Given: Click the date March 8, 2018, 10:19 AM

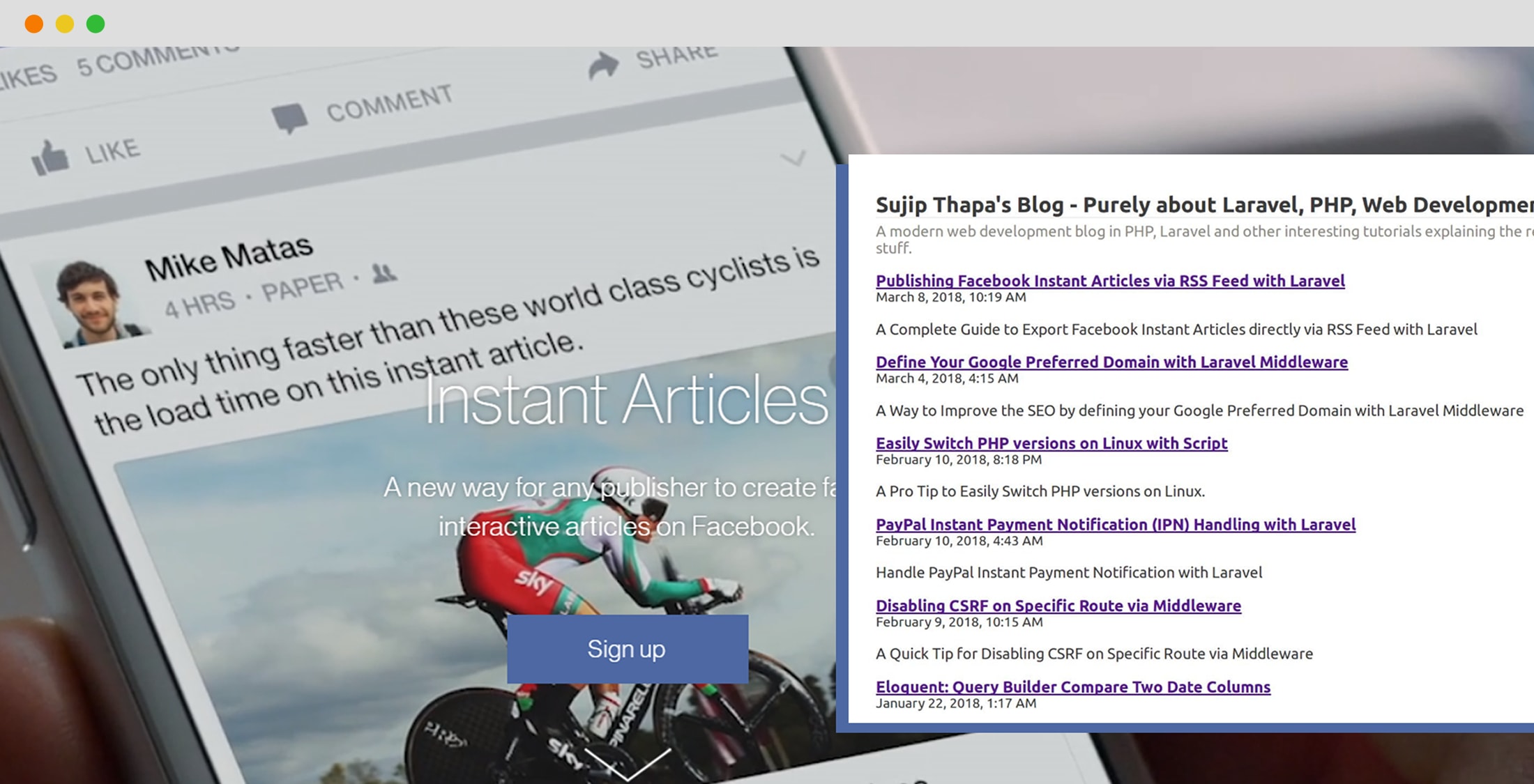Looking at the screenshot, I should [x=951, y=298].
